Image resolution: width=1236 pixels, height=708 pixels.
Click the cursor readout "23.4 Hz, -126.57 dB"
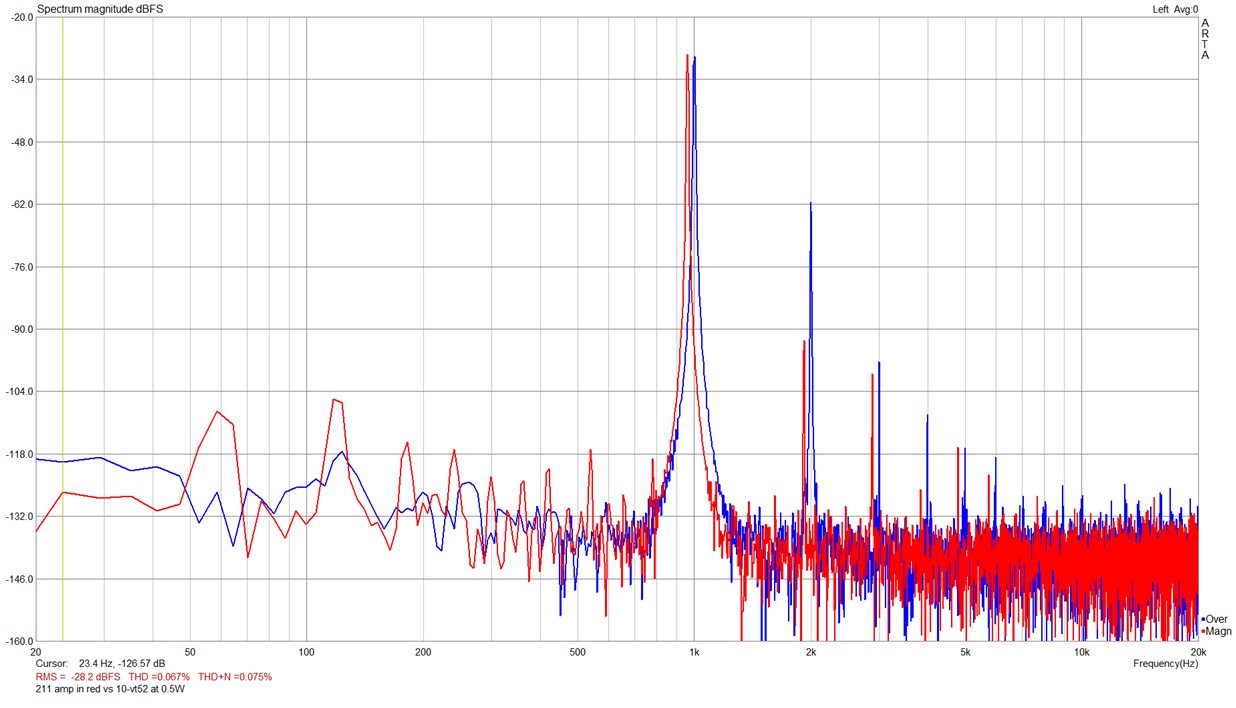[121, 663]
